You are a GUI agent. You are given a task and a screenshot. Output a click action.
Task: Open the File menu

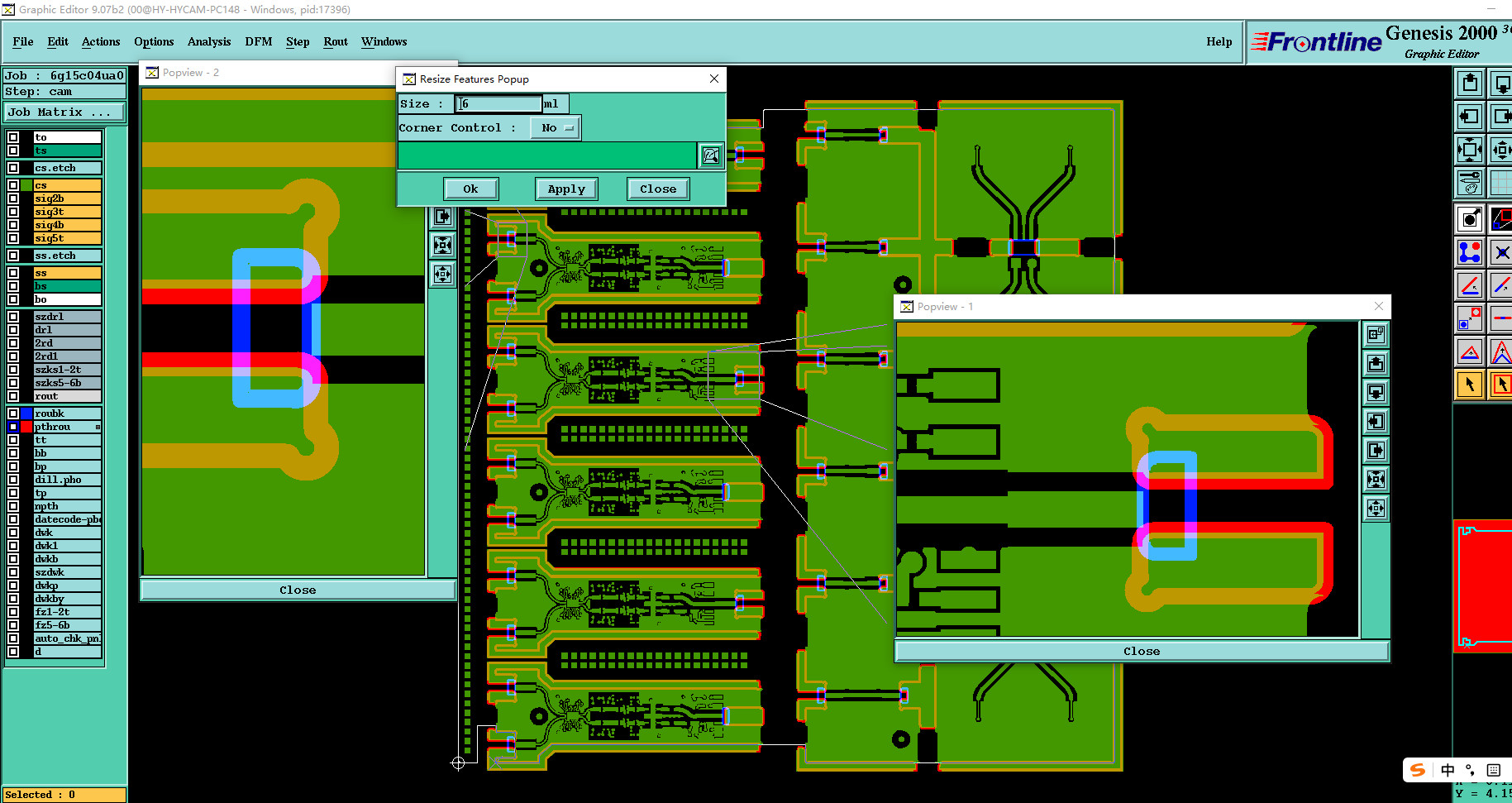23,41
